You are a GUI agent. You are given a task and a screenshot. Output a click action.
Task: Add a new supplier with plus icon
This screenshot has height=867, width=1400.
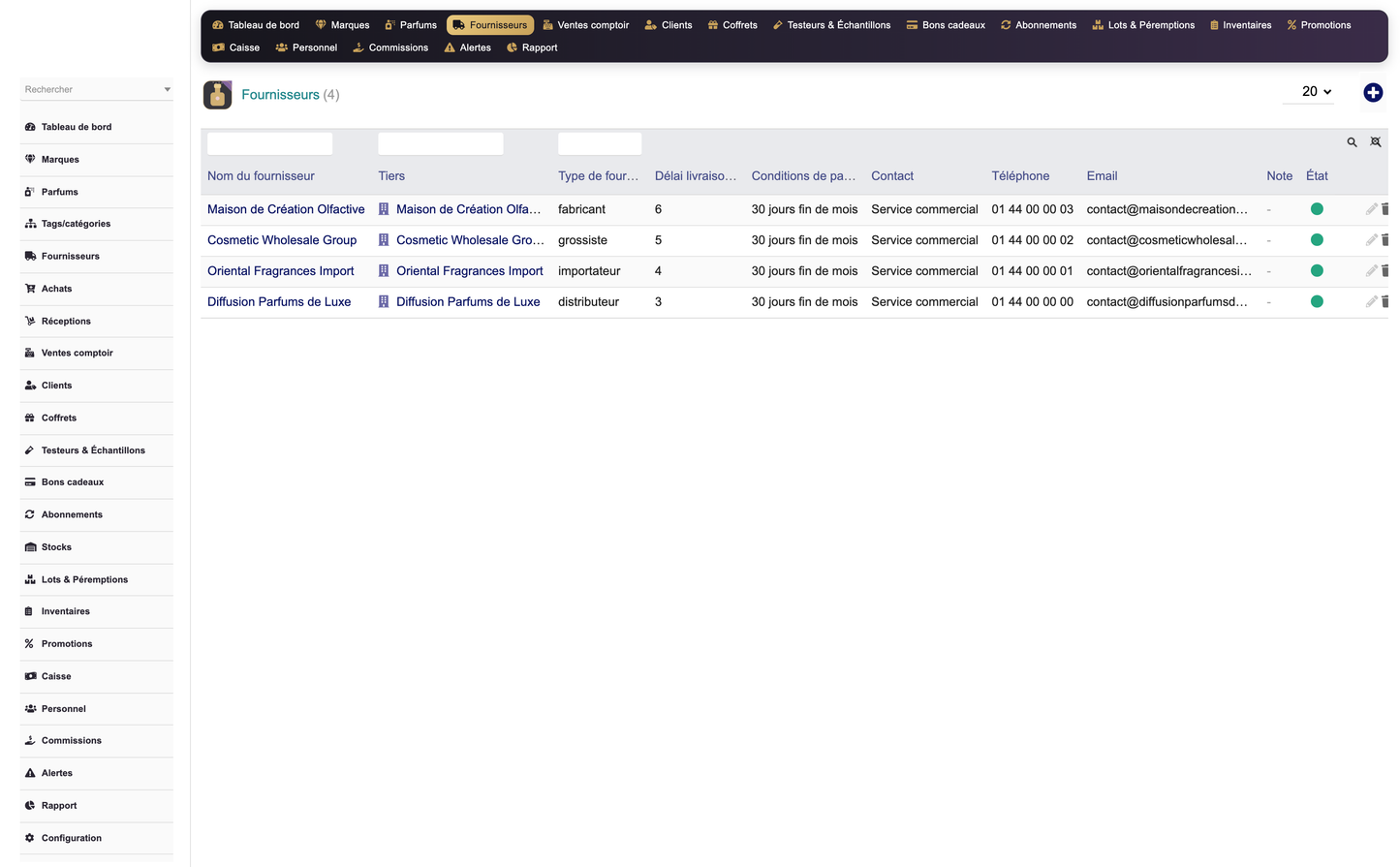point(1373,93)
